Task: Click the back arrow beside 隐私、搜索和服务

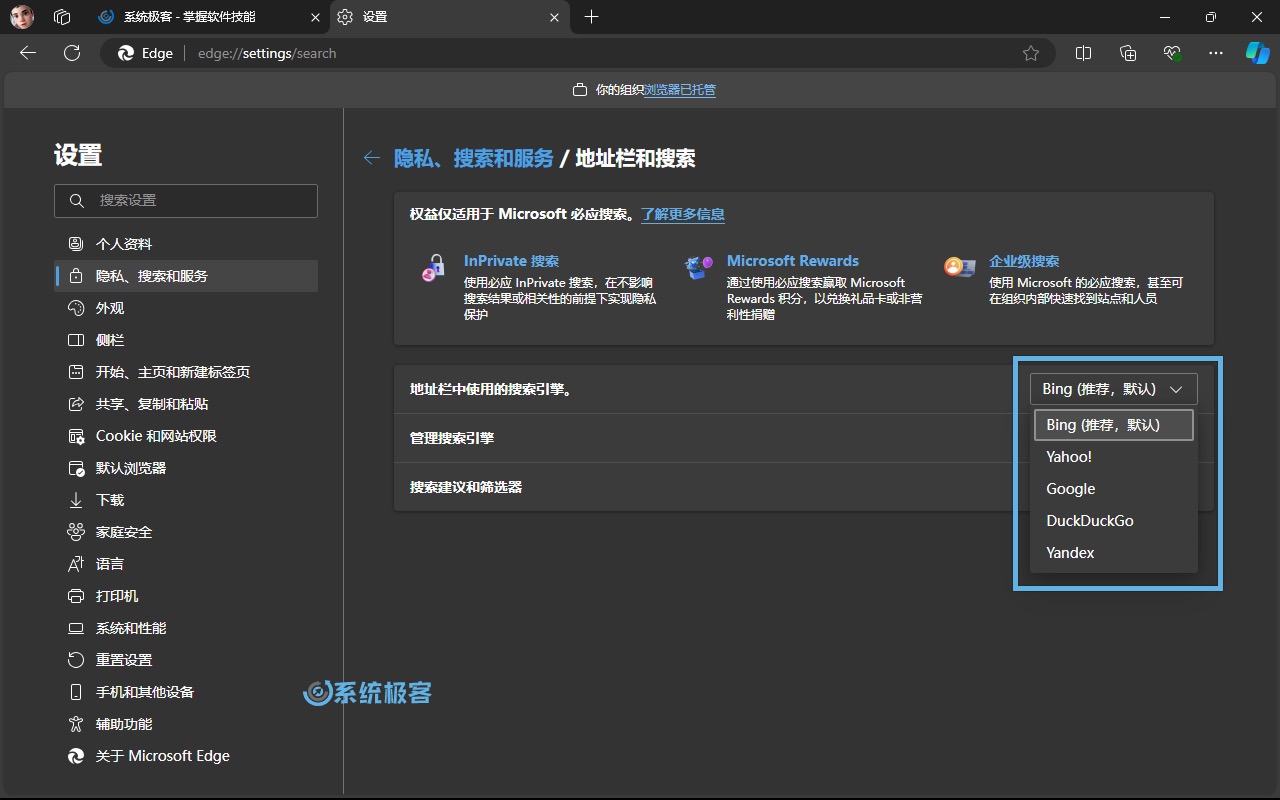Action: [x=372, y=158]
